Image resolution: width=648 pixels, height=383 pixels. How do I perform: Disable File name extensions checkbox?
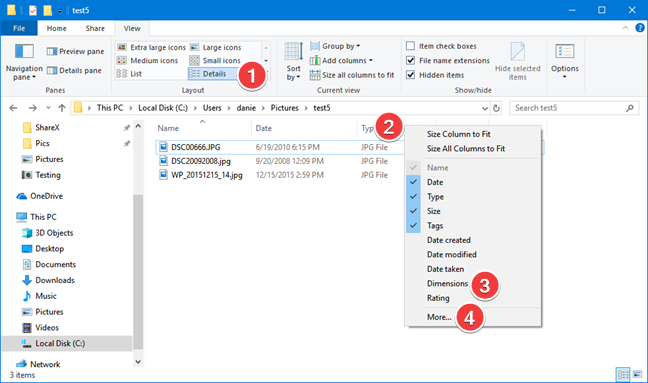click(410, 60)
